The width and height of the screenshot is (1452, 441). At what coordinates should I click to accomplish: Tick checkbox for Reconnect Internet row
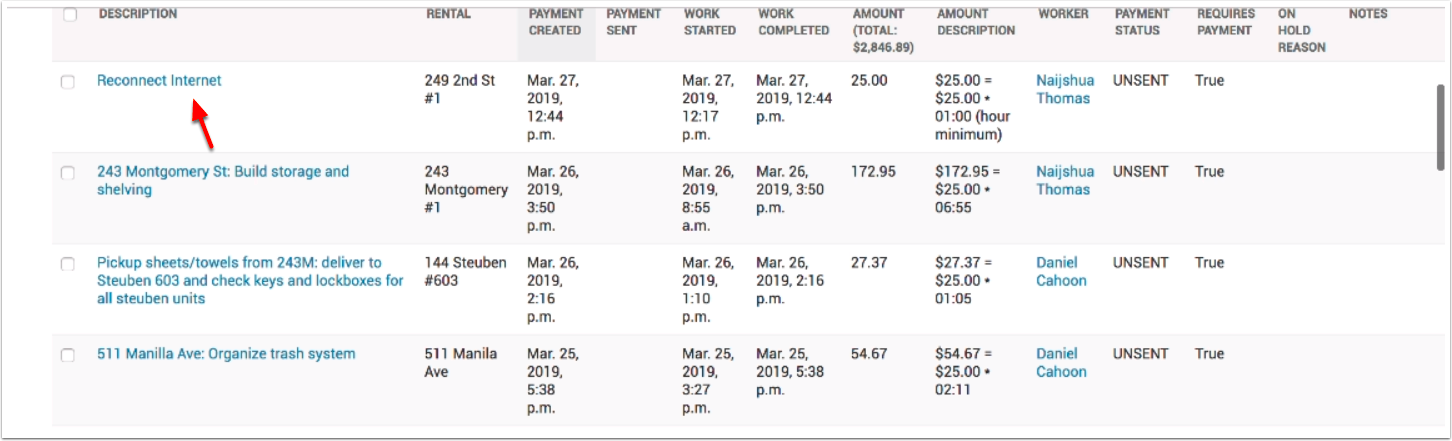(x=68, y=82)
